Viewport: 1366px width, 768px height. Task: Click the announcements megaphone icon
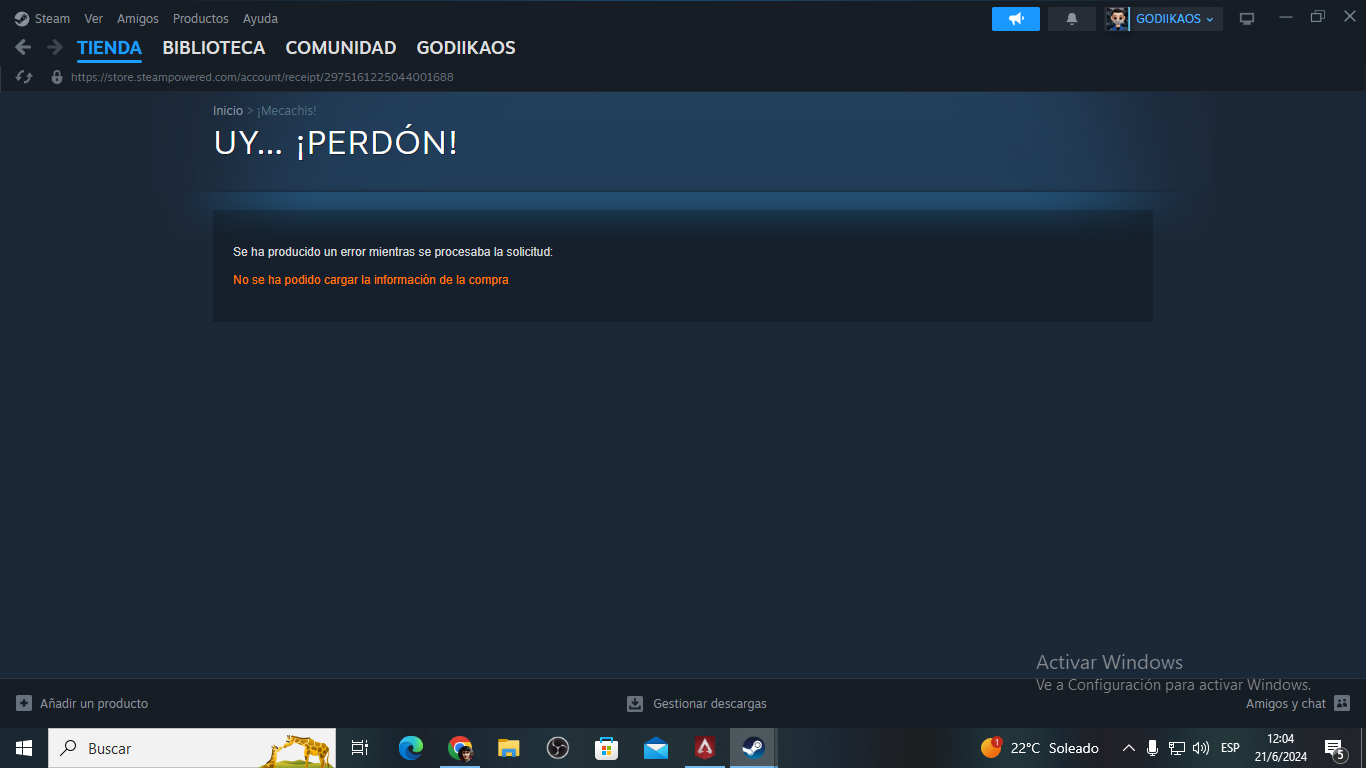(x=1015, y=19)
